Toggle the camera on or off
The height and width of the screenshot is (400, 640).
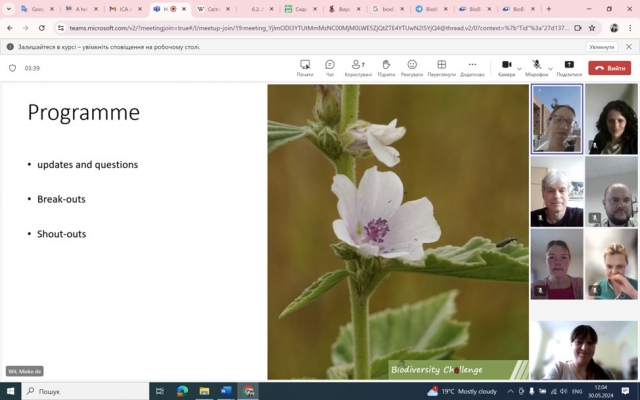[506, 66]
